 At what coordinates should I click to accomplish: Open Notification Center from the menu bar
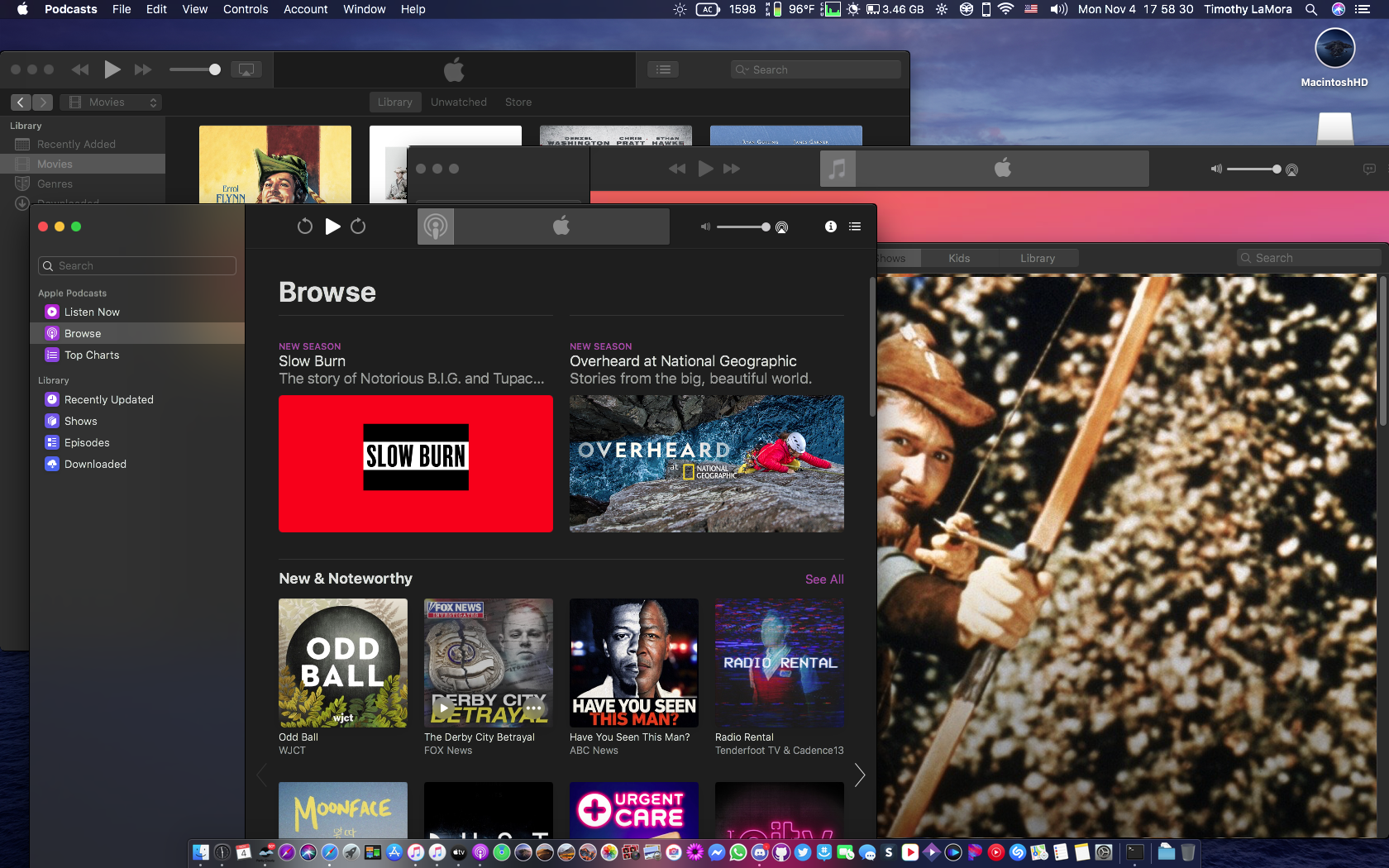click(1363, 9)
